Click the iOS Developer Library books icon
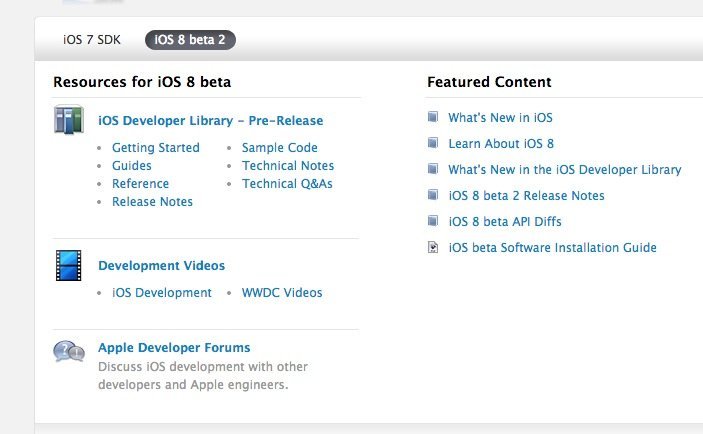The height and width of the screenshot is (434, 703). [69, 119]
